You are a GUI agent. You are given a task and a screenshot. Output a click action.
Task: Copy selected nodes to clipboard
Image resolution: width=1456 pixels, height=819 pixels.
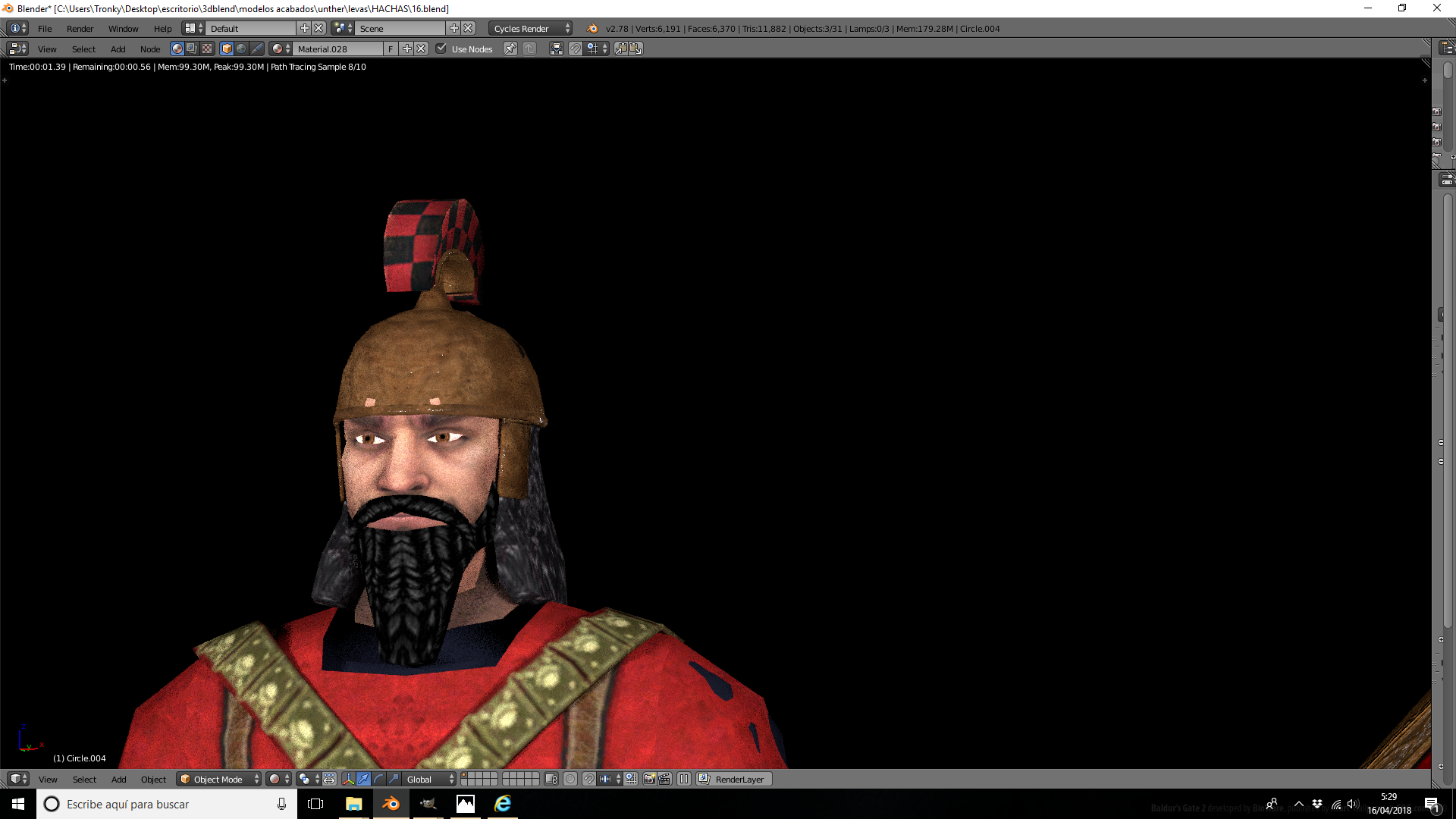[x=620, y=49]
